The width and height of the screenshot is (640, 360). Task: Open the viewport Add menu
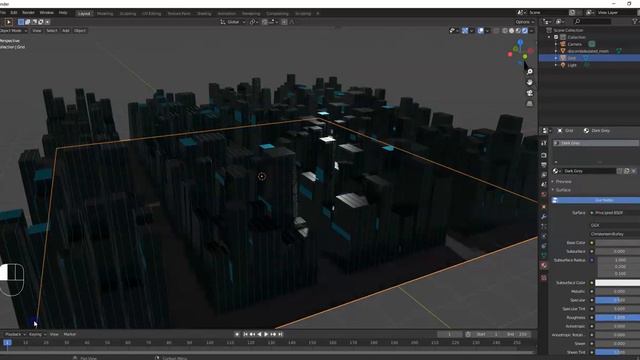66,31
